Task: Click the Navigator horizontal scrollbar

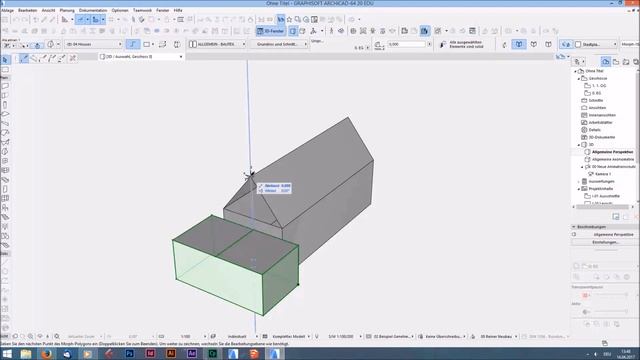Action: point(602,207)
